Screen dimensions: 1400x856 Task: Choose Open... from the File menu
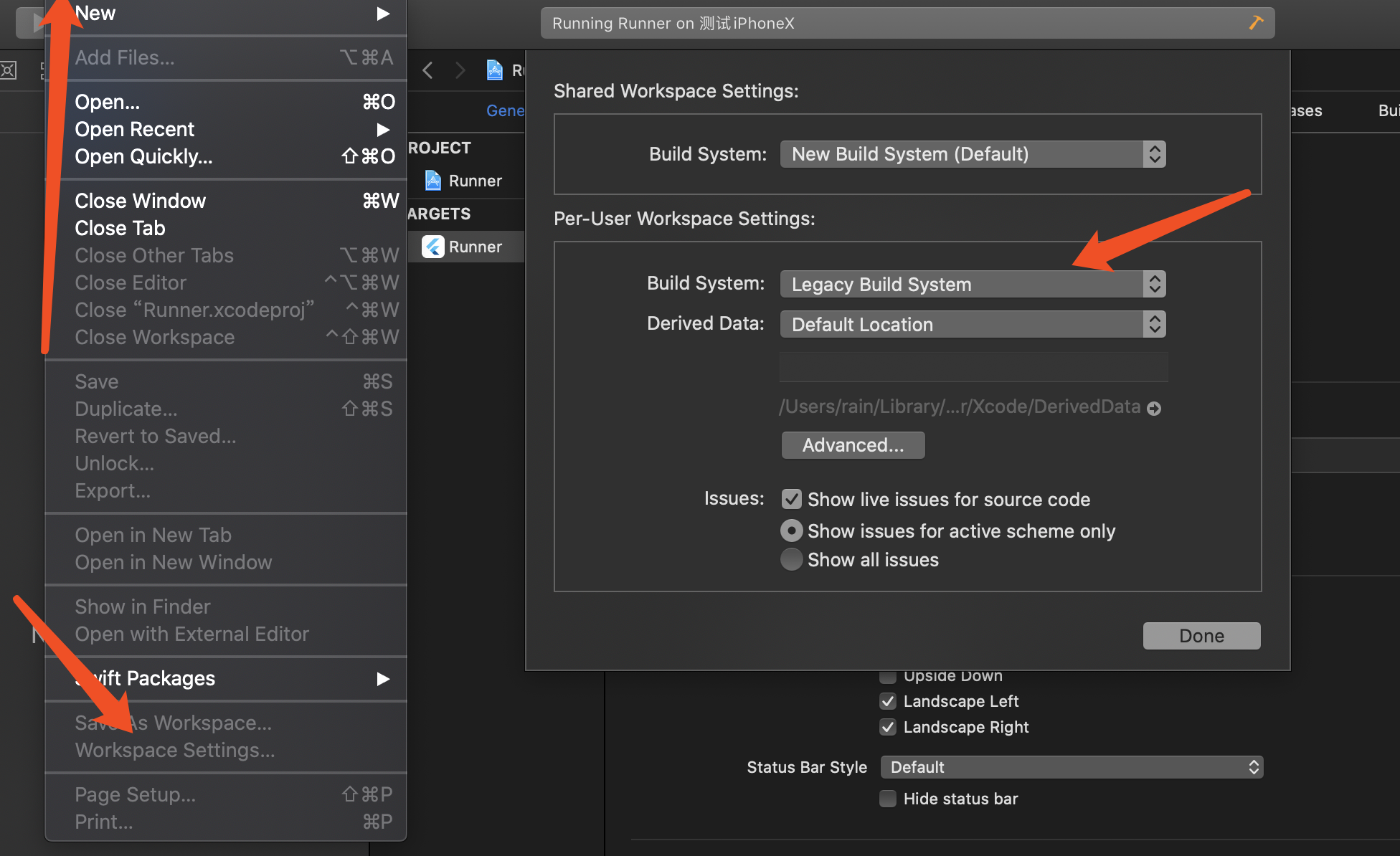pyautogui.click(x=226, y=102)
